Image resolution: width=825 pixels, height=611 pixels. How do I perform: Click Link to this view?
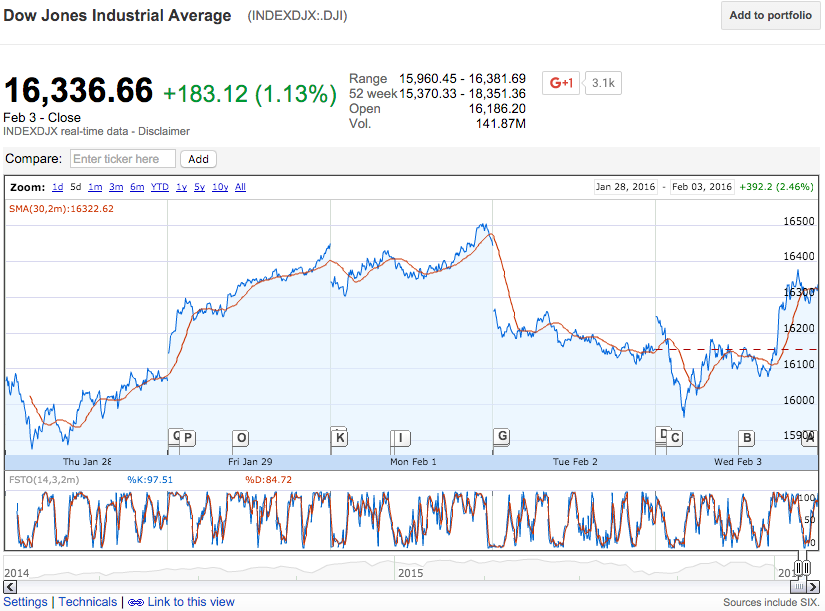pos(190,602)
